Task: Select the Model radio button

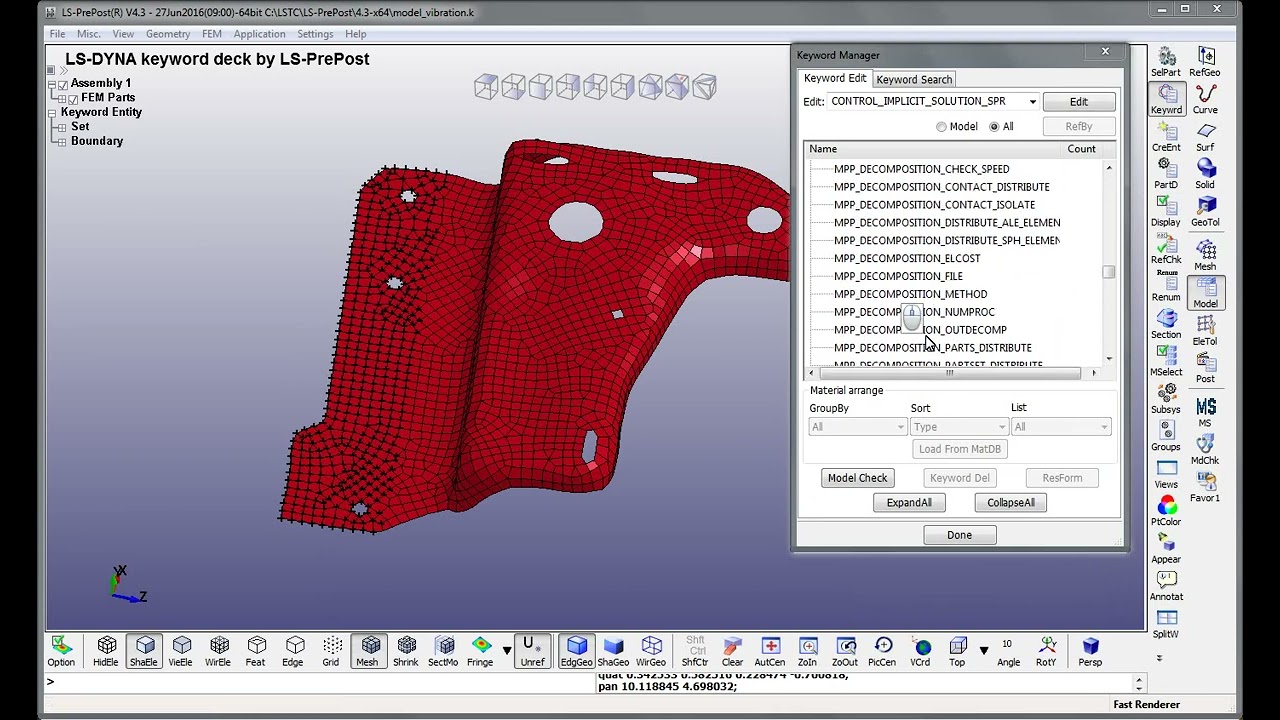Action: (x=941, y=127)
